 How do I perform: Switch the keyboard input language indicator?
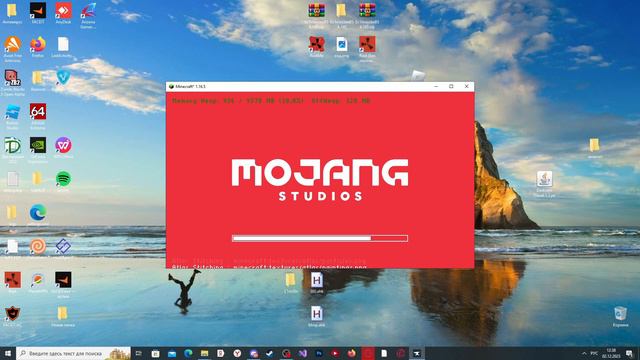594,353
